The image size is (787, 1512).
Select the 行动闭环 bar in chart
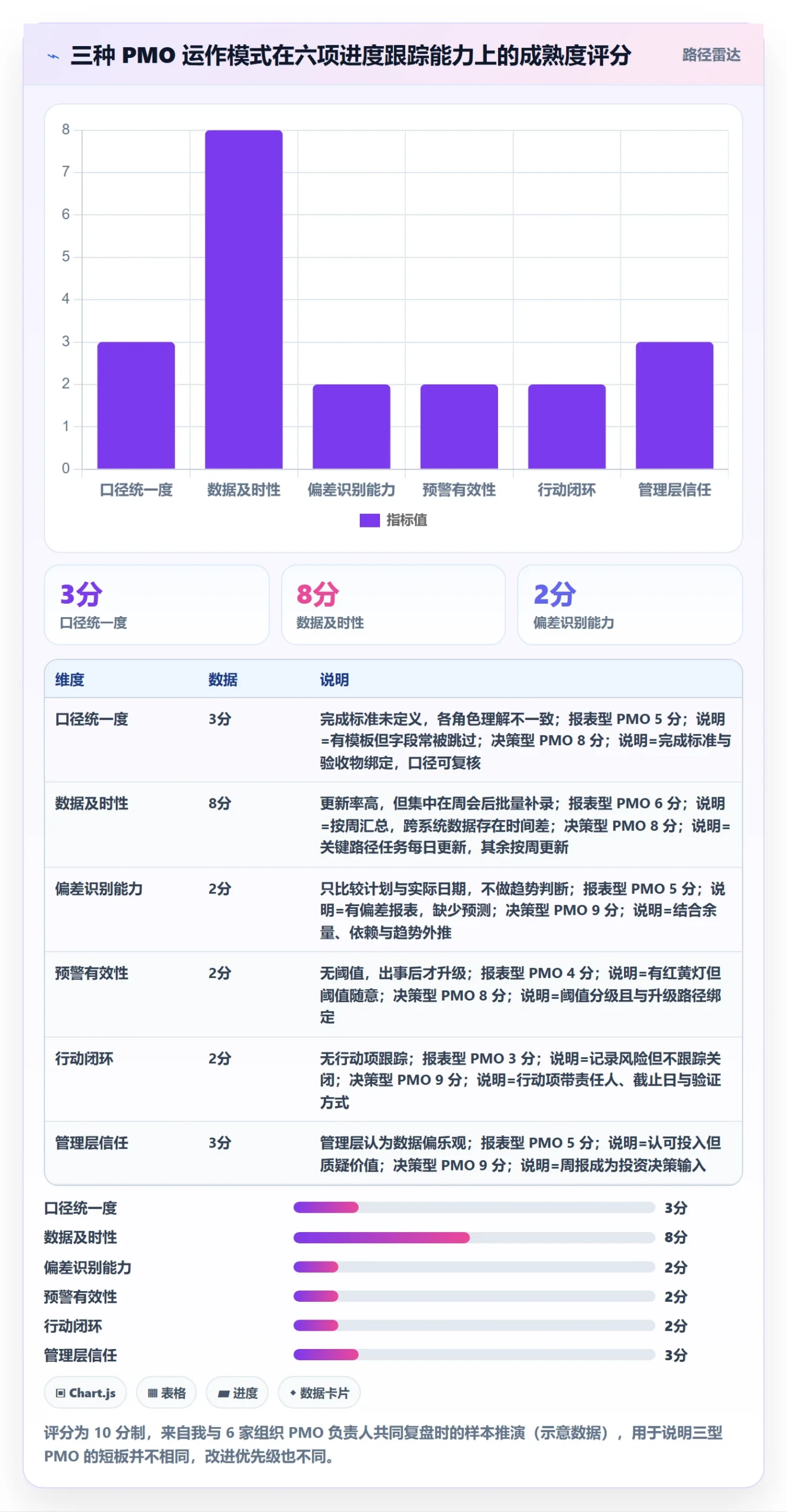[x=567, y=426]
